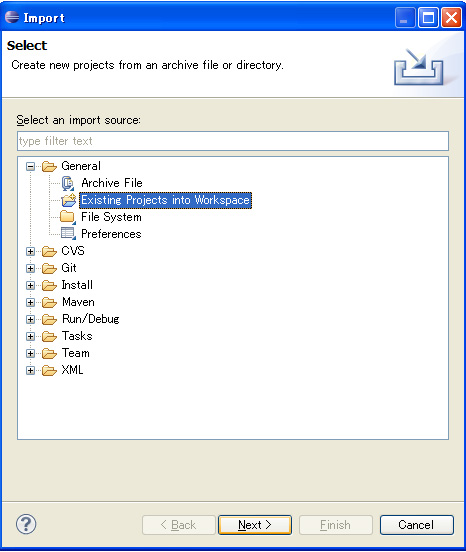Screen dimensions: 466x552
Task: Maximize the Import dialog window
Action: (x=428, y=17)
